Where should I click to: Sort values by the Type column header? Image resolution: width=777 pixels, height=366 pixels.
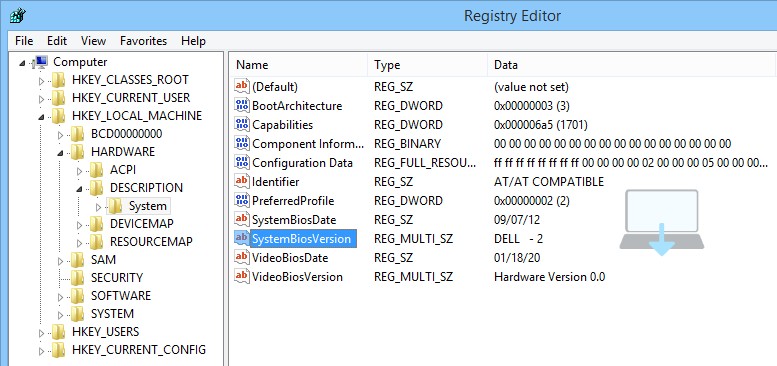(x=428, y=65)
